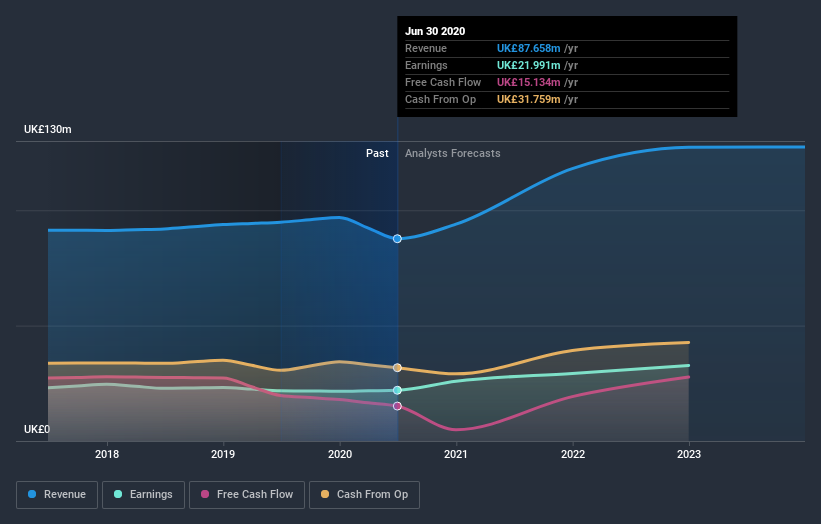Click the 2023 x-axis label
The width and height of the screenshot is (821, 524).
click(689, 454)
